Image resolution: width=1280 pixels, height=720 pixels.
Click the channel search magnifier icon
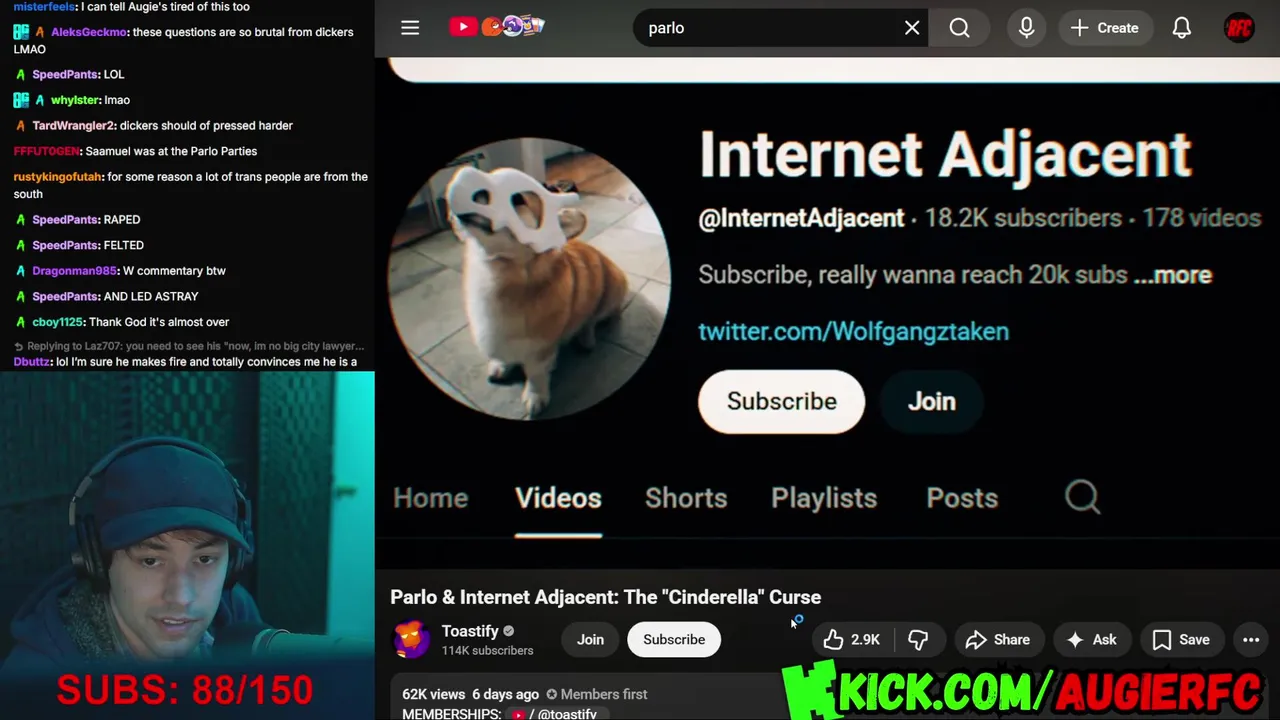pos(1082,497)
